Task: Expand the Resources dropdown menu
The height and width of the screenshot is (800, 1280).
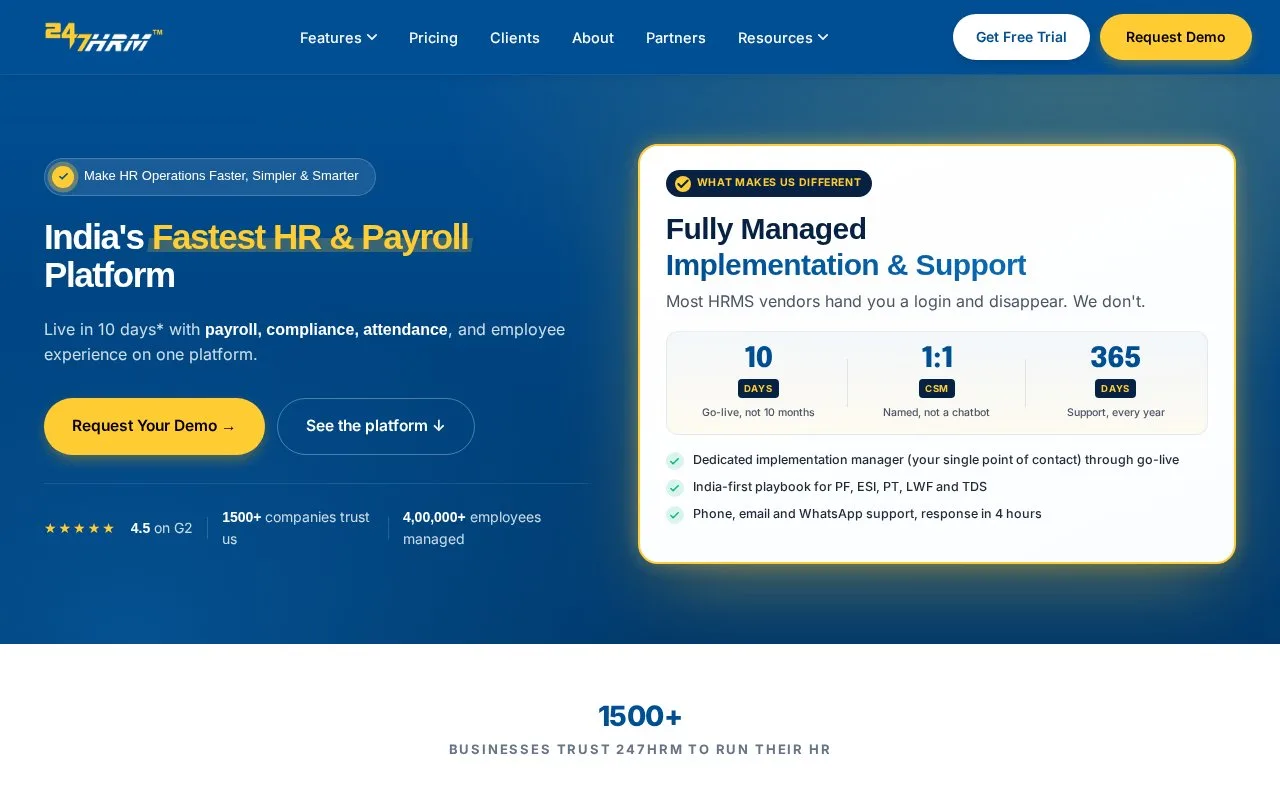Action: (783, 38)
